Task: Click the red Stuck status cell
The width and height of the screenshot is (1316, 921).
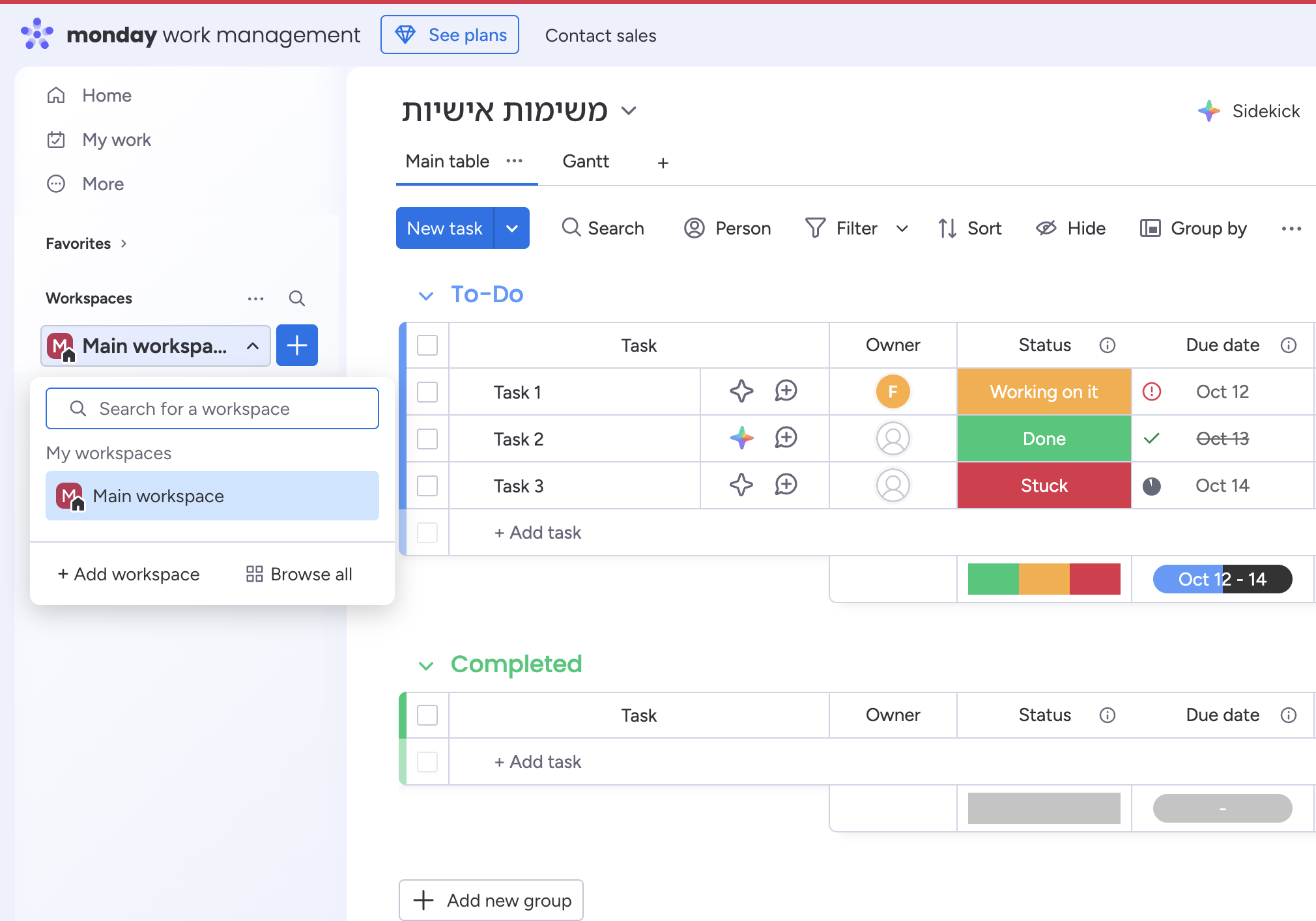Action: point(1044,485)
